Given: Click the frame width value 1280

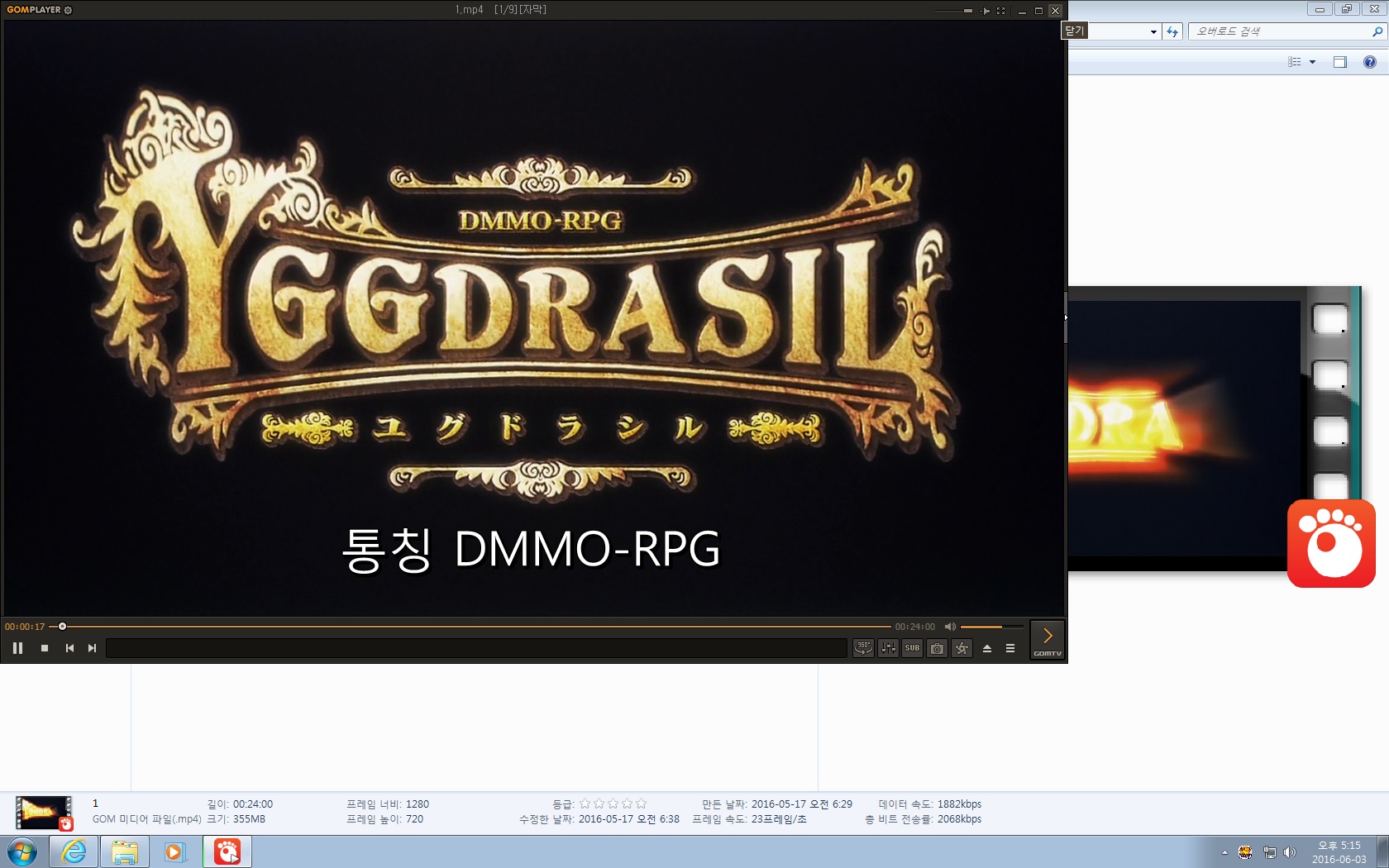Looking at the screenshot, I should click(418, 804).
